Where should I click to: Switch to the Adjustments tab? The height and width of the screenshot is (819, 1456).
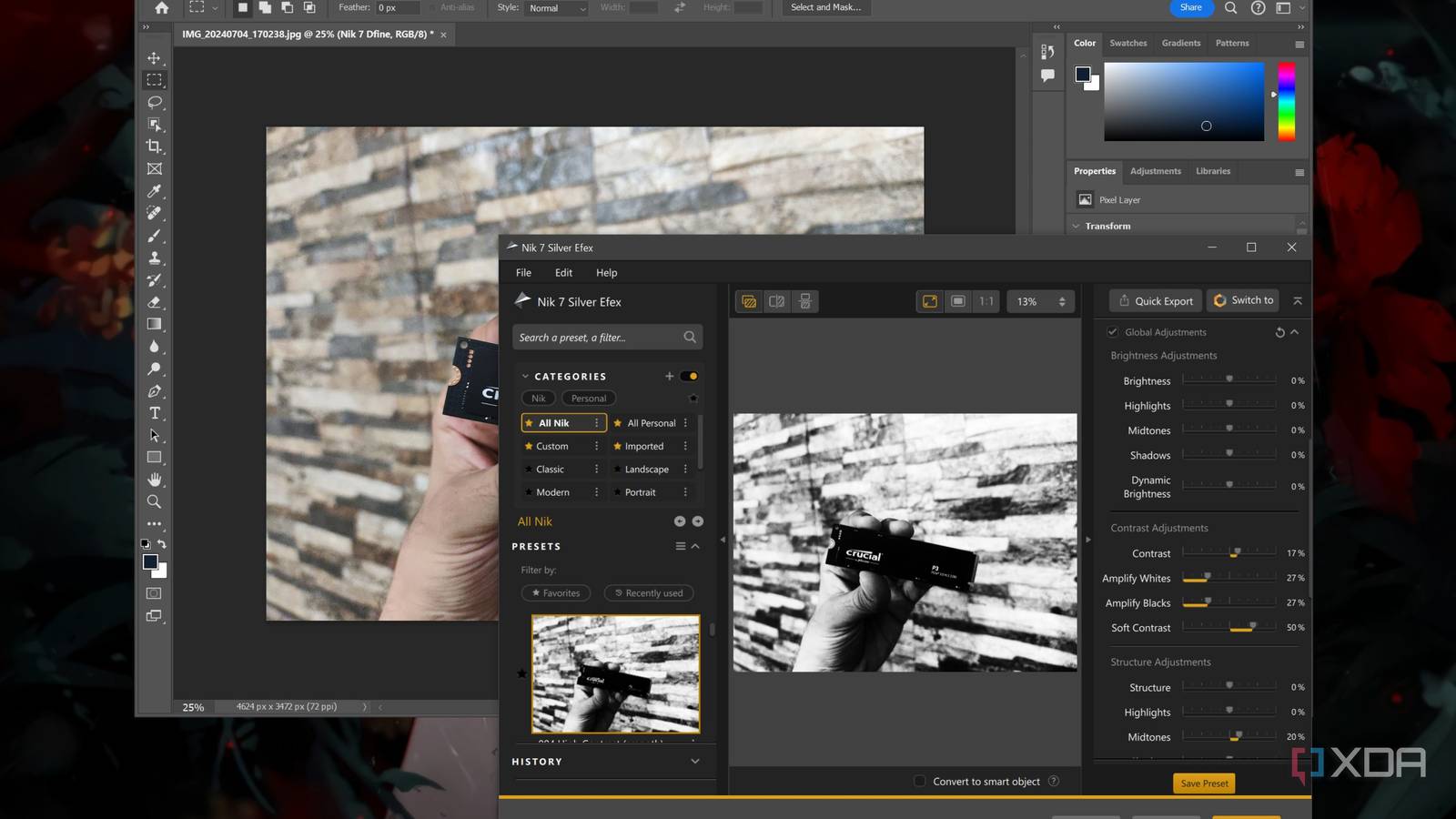click(1156, 171)
